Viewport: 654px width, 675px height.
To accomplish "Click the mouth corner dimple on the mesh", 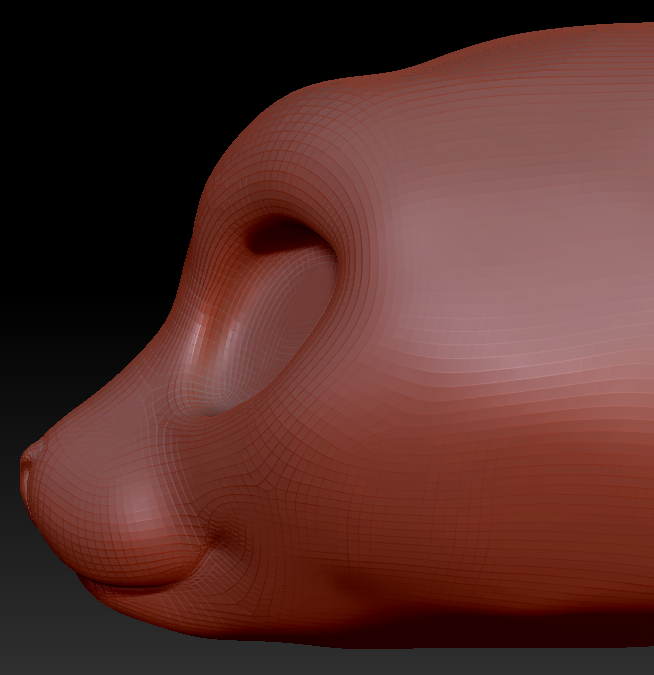I will pos(220,535).
